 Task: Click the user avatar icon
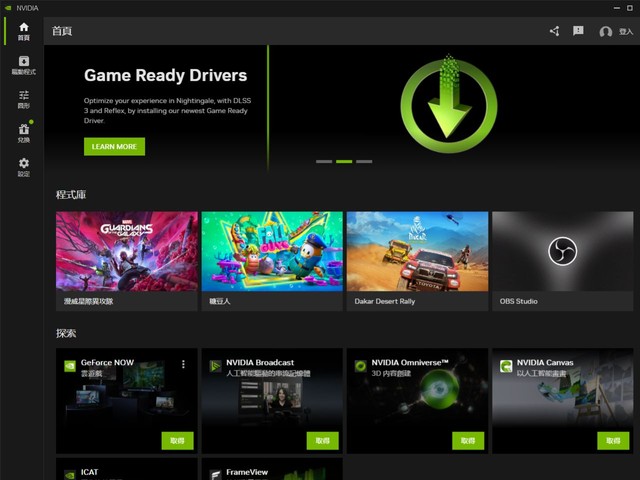click(605, 31)
